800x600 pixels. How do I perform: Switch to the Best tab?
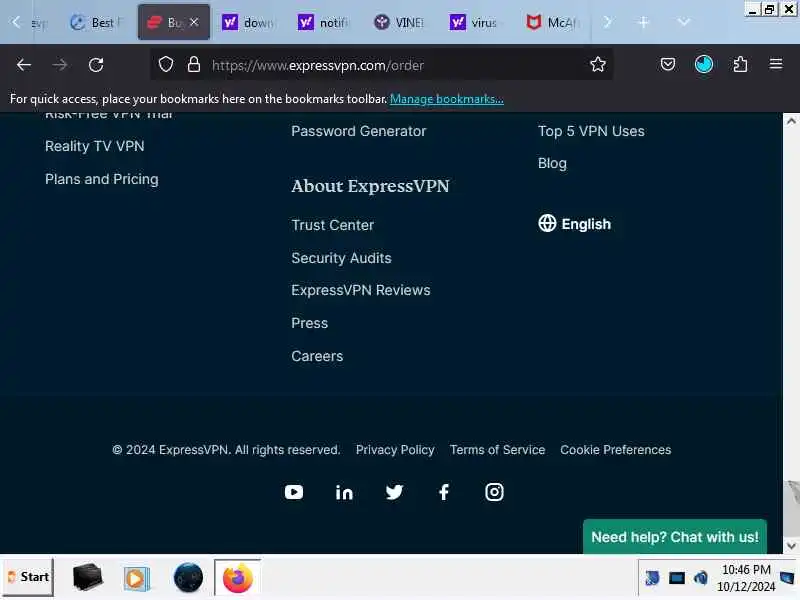tap(97, 22)
